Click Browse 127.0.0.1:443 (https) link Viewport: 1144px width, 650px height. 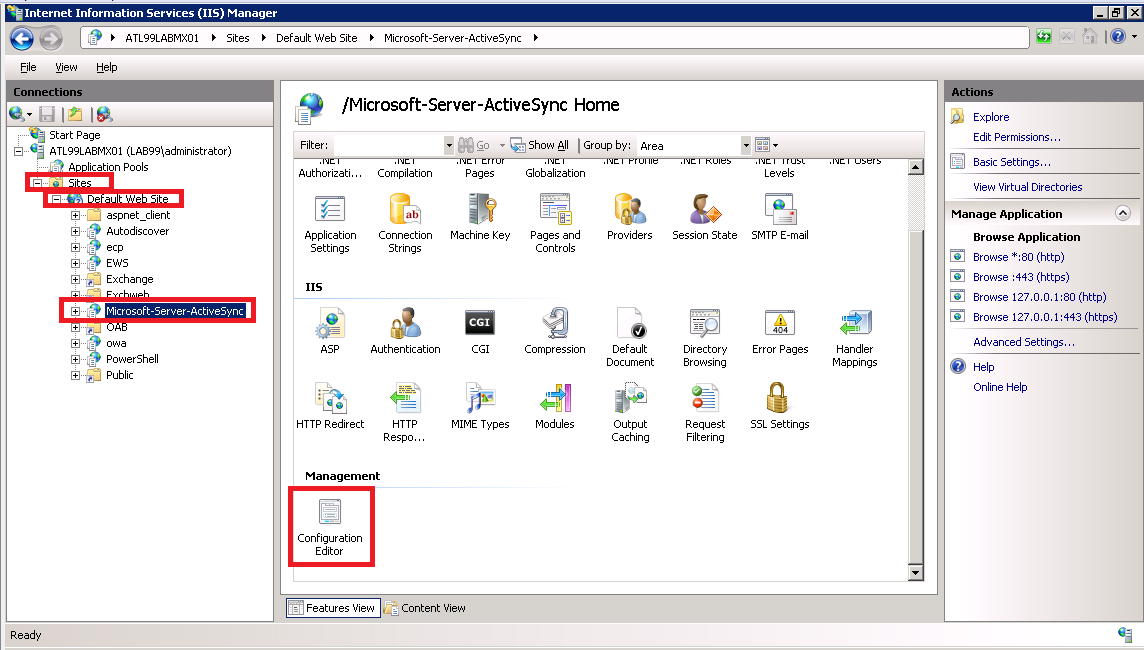[1045, 317]
